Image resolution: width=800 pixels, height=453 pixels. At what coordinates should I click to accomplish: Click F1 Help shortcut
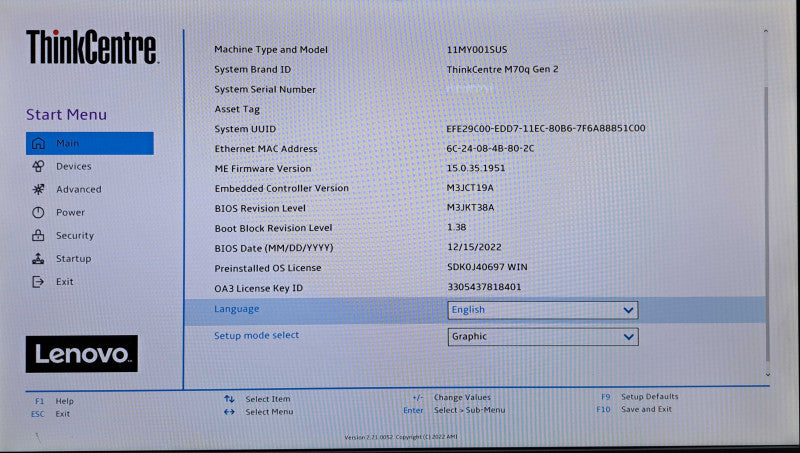click(x=54, y=401)
